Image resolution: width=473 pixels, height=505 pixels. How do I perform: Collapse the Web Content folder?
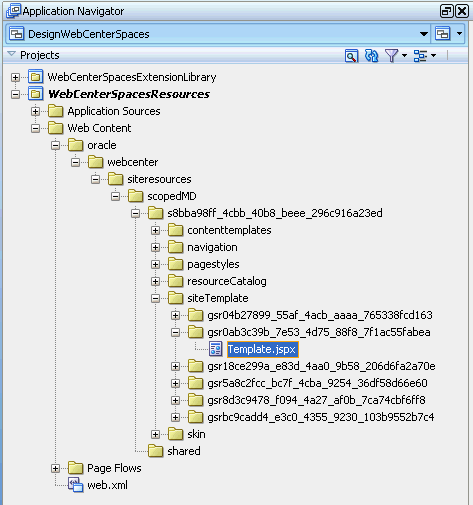coord(35,128)
